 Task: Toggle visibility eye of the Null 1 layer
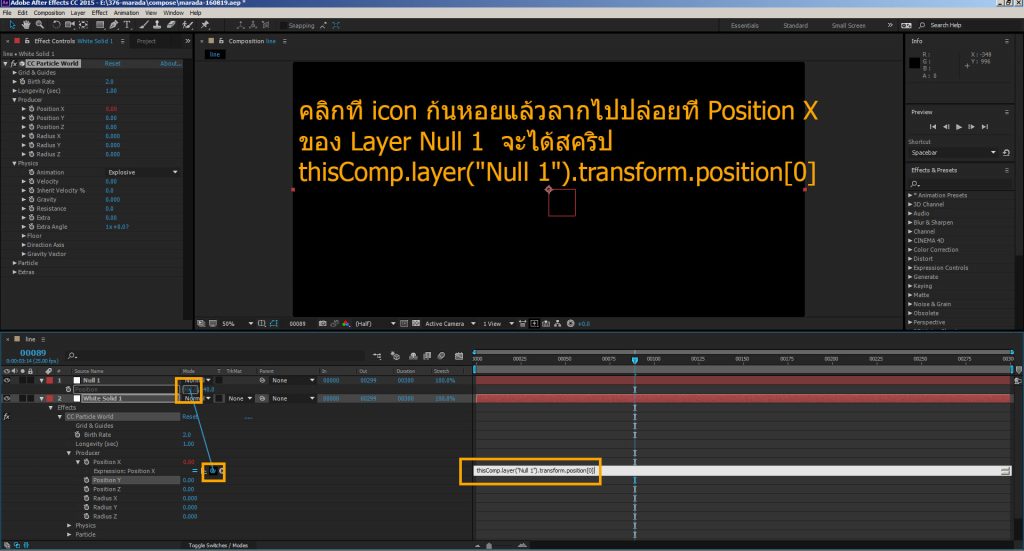[x=7, y=380]
